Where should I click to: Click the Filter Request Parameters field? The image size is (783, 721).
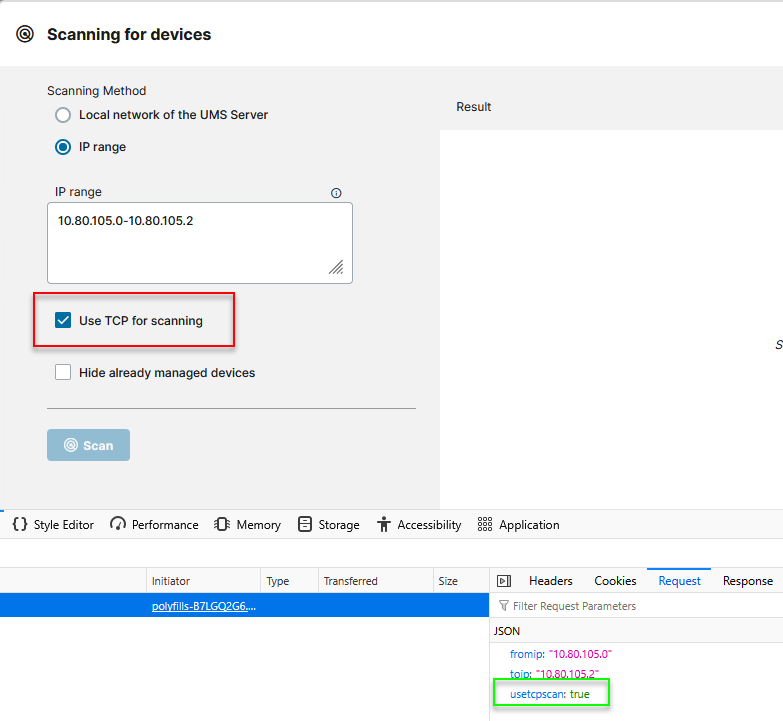[x=636, y=606]
